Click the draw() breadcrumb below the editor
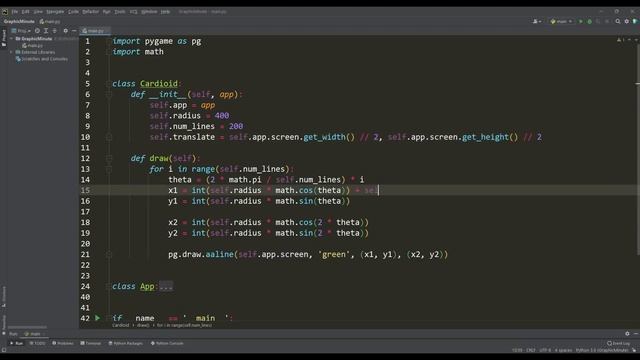 (x=143, y=325)
